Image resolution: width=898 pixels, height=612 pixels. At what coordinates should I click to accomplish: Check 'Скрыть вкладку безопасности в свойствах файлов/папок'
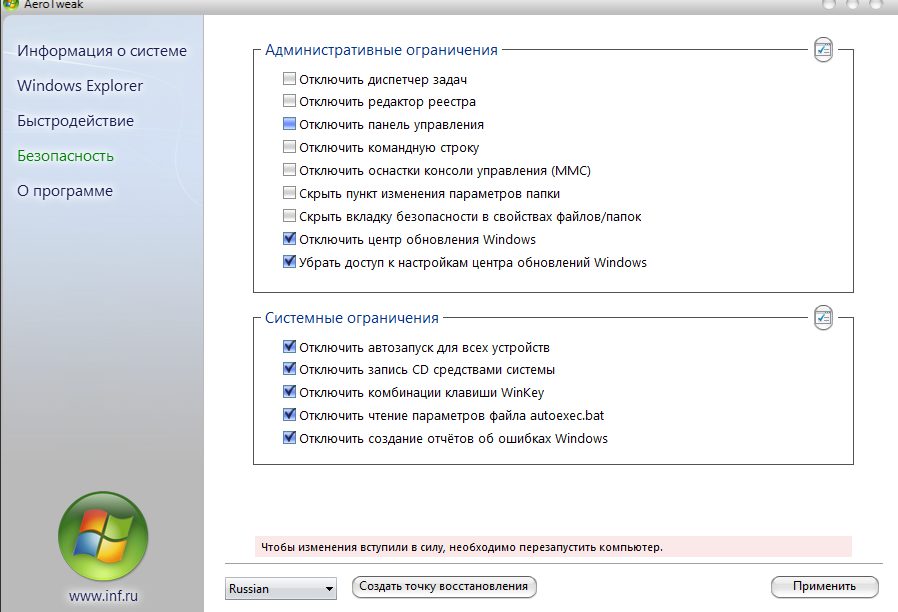289,216
